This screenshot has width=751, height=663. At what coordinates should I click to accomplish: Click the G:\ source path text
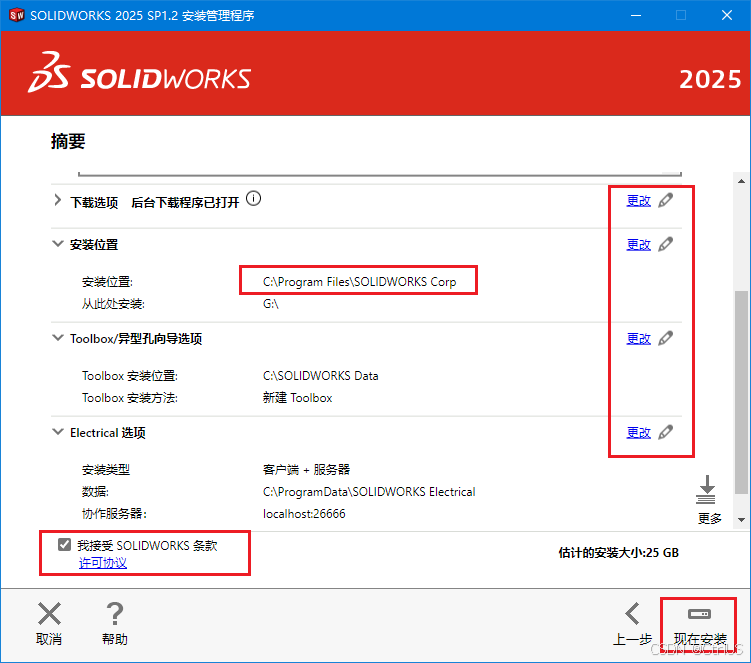(x=271, y=304)
